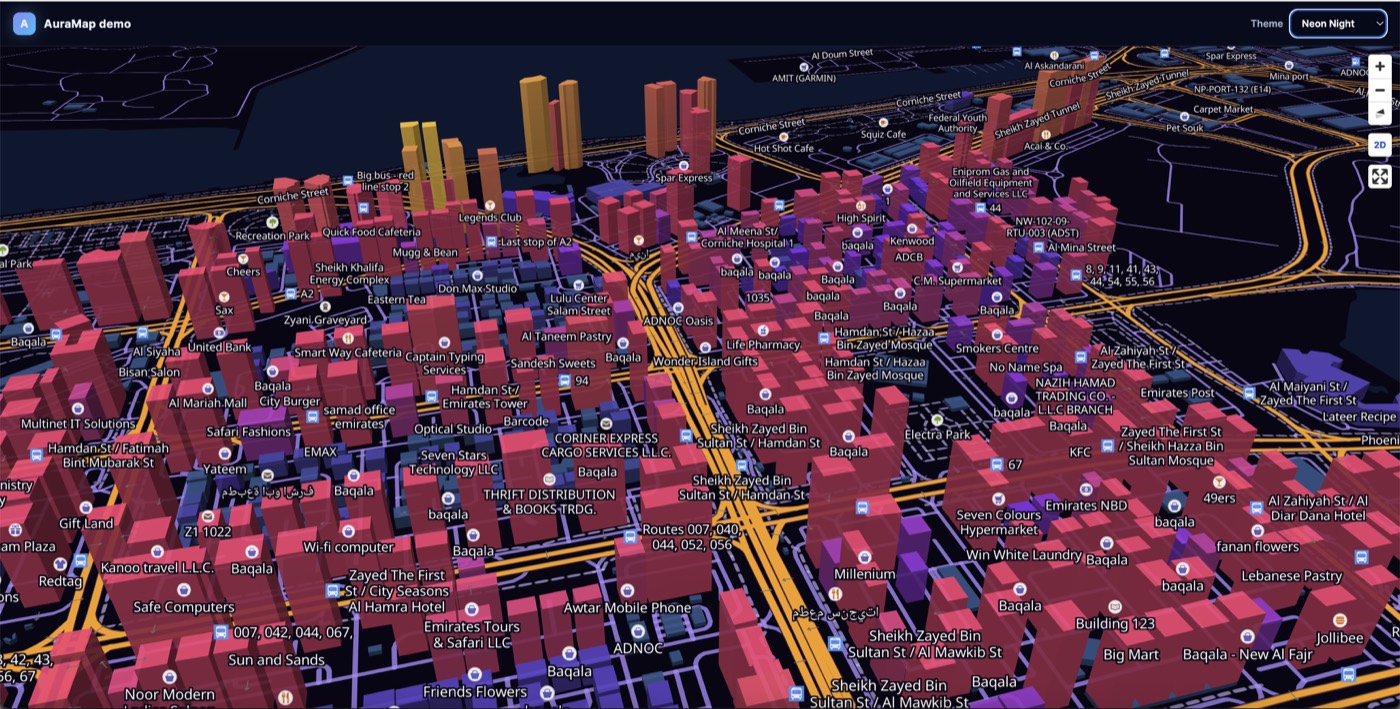Select the Emirates Tours & Safari LLC label
The width and height of the screenshot is (1400, 709).
pos(472,635)
